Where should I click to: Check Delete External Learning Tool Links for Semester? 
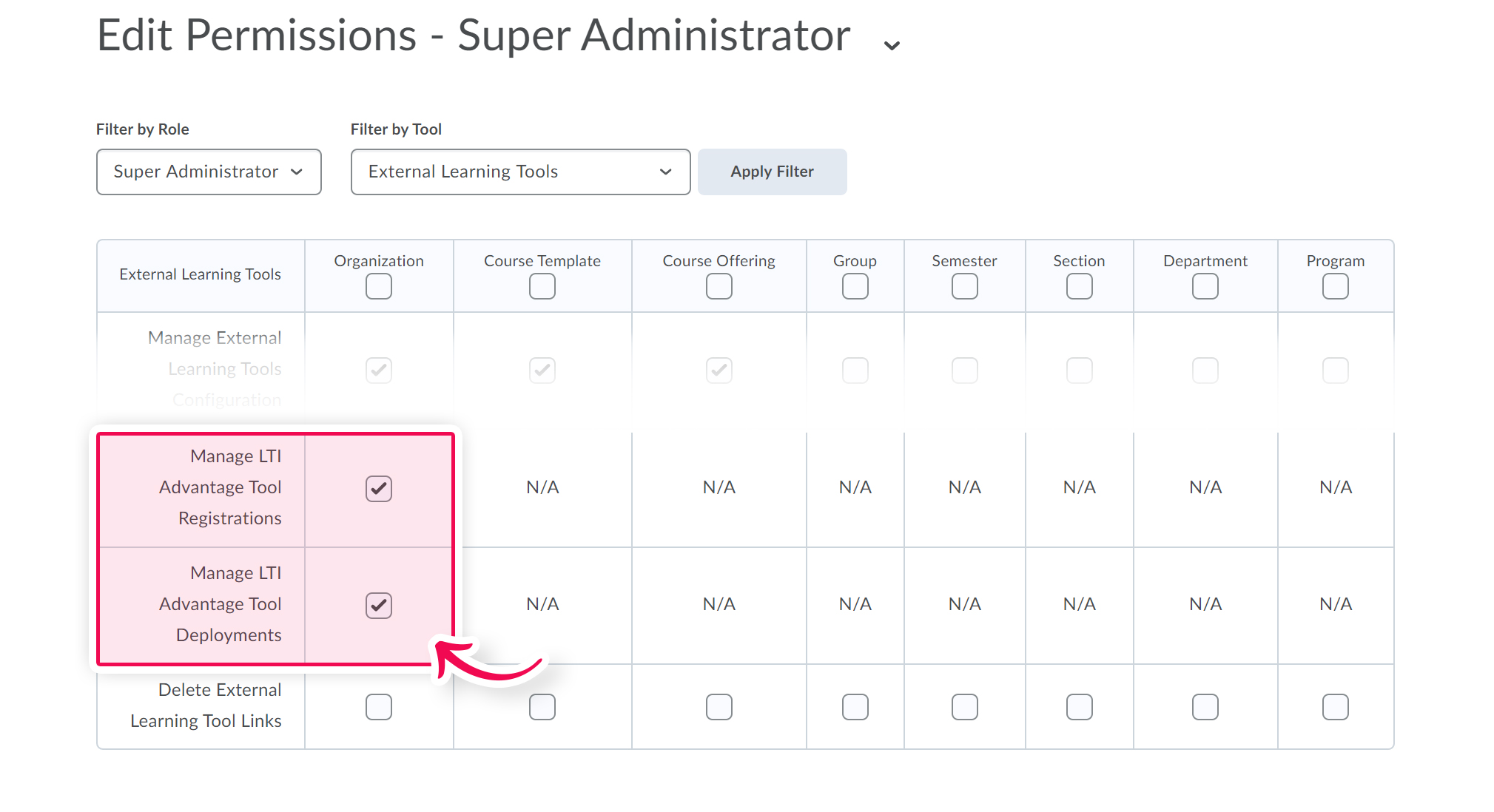coord(964,707)
